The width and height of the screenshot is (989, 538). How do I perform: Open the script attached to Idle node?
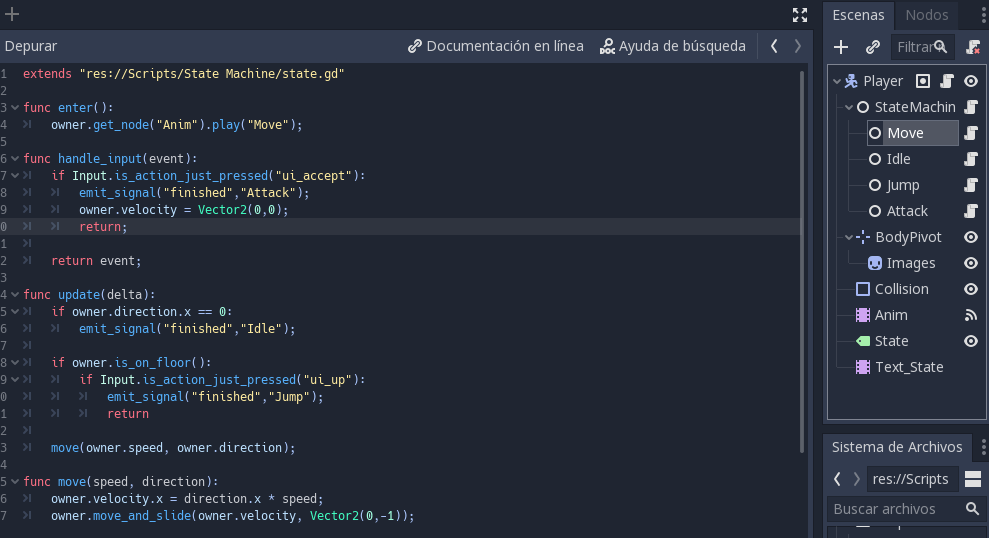(x=970, y=159)
